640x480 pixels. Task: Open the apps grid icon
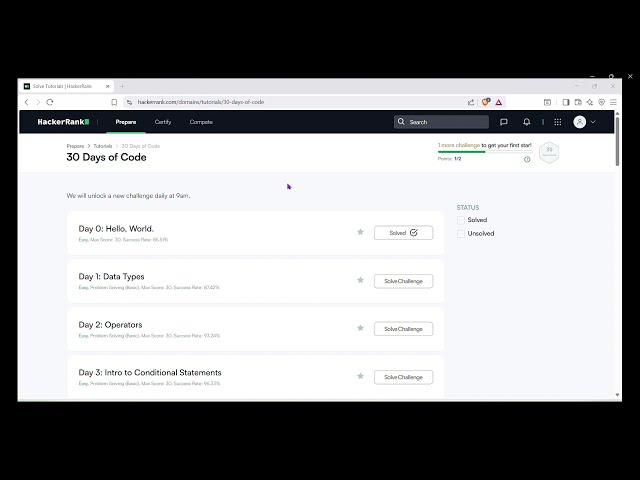558,122
